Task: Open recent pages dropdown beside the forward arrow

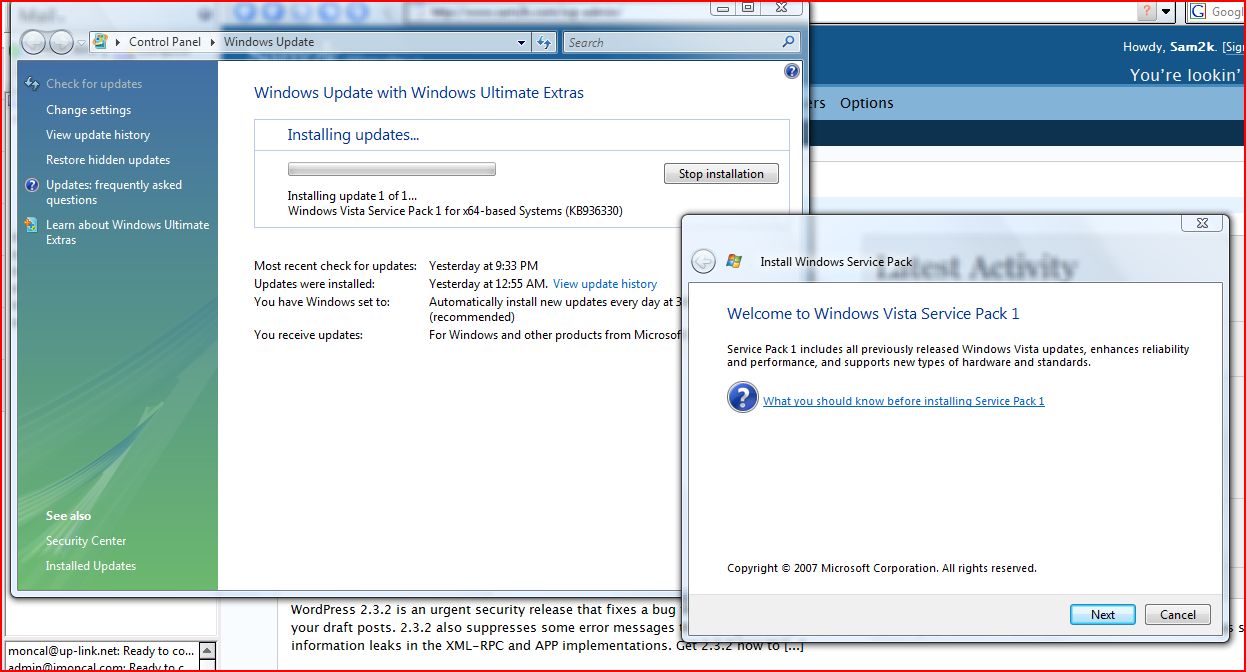Action: click(x=79, y=43)
